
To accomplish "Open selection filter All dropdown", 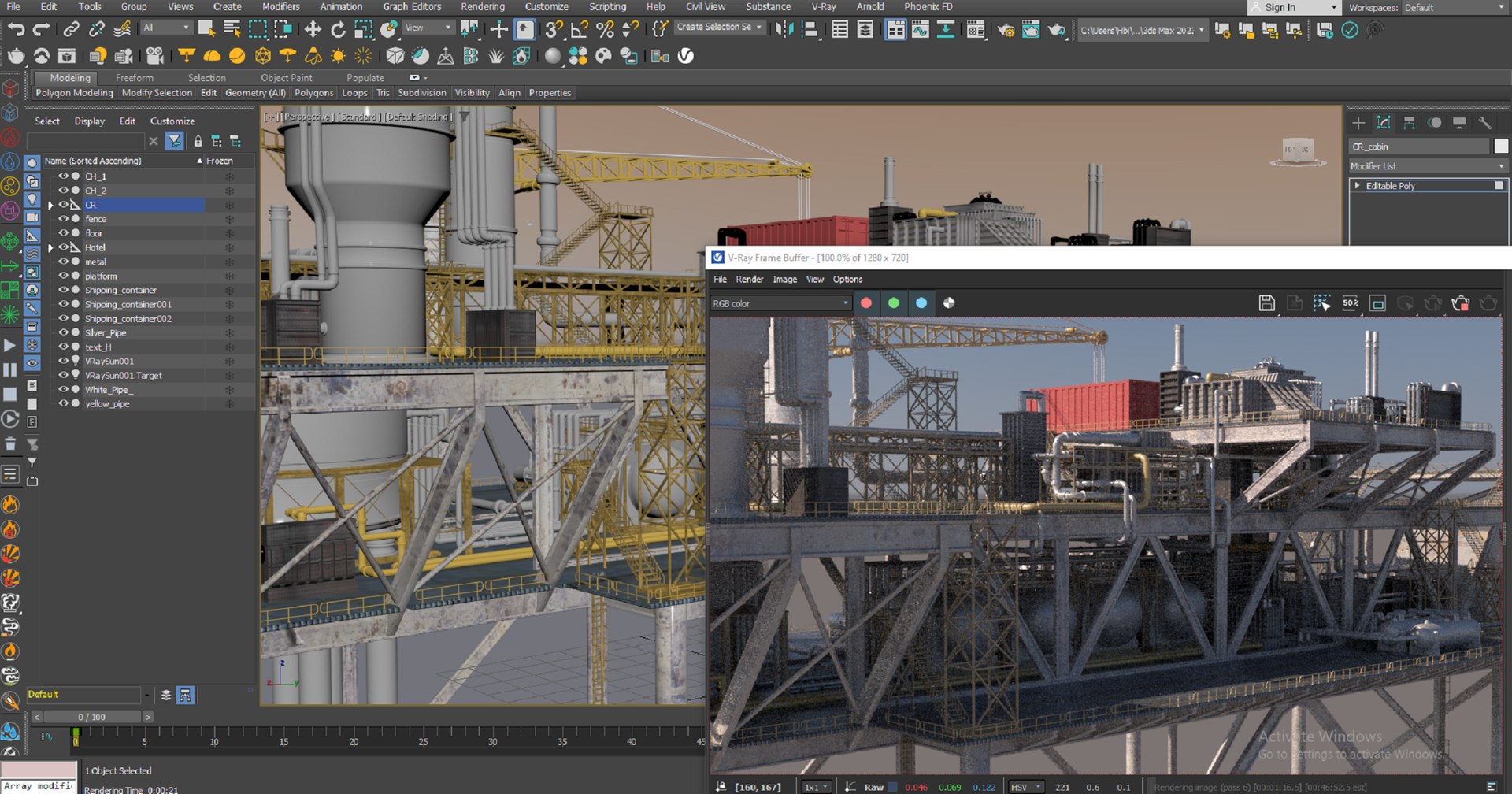I will pos(167,28).
